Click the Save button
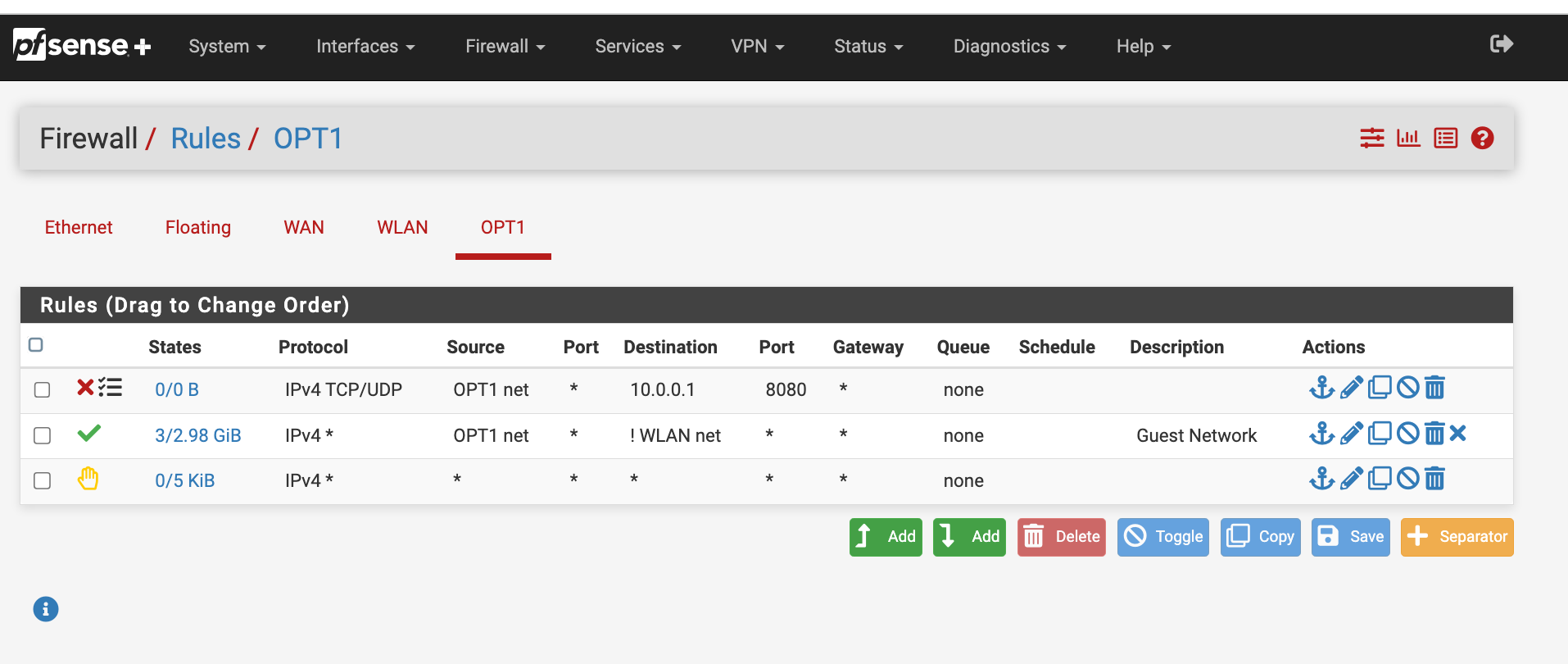 pyautogui.click(x=1351, y=537)
